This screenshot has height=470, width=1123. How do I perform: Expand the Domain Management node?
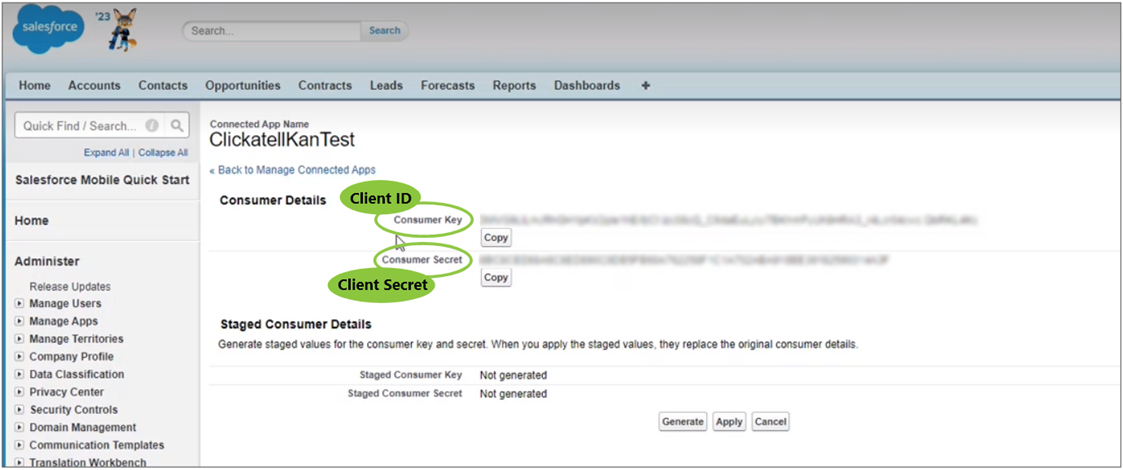[x=19, y=428]
